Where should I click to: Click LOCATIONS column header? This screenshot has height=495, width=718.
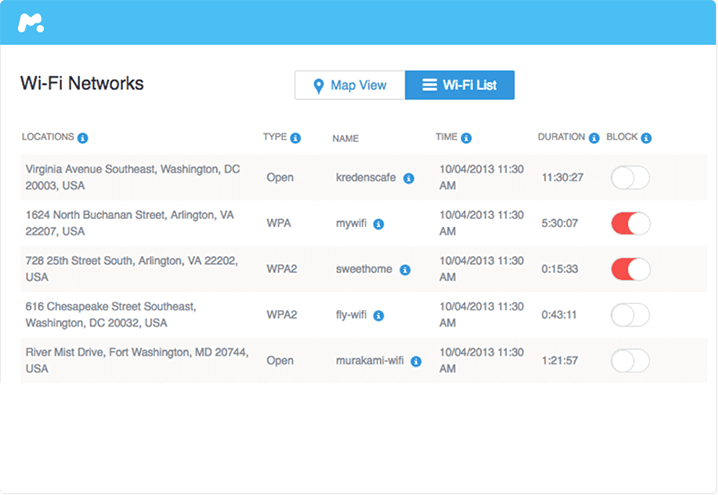tap(48, 137)
